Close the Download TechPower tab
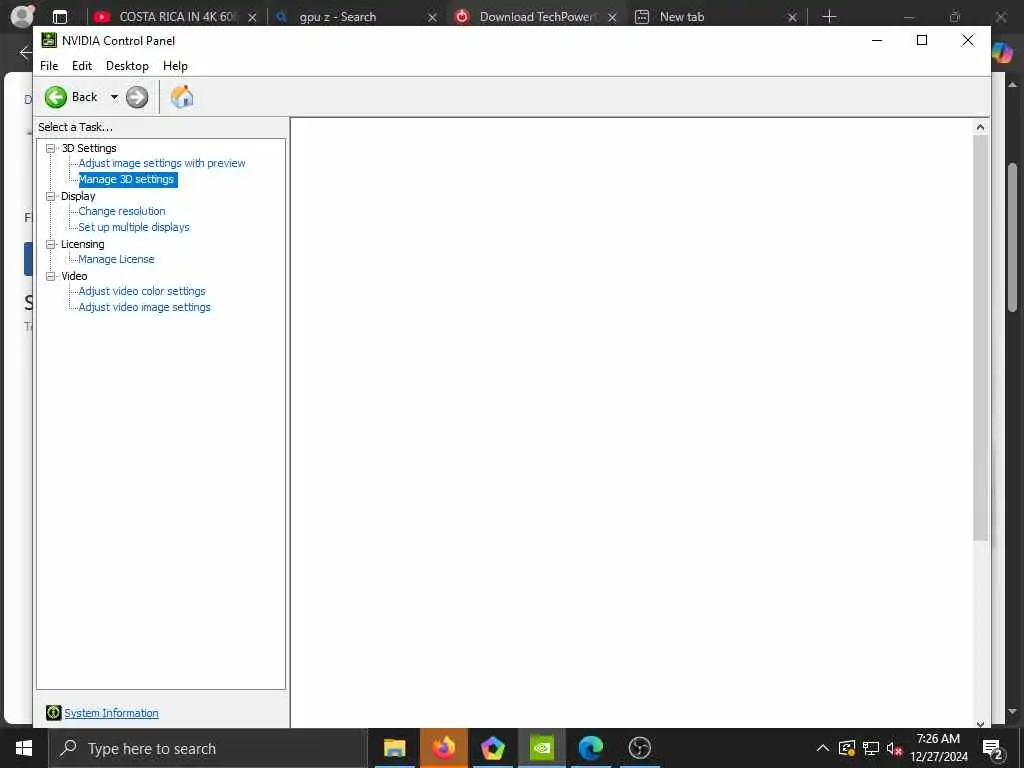This screenshot has width=1024, height=768. pyautogui.click(x=613, y=18)
